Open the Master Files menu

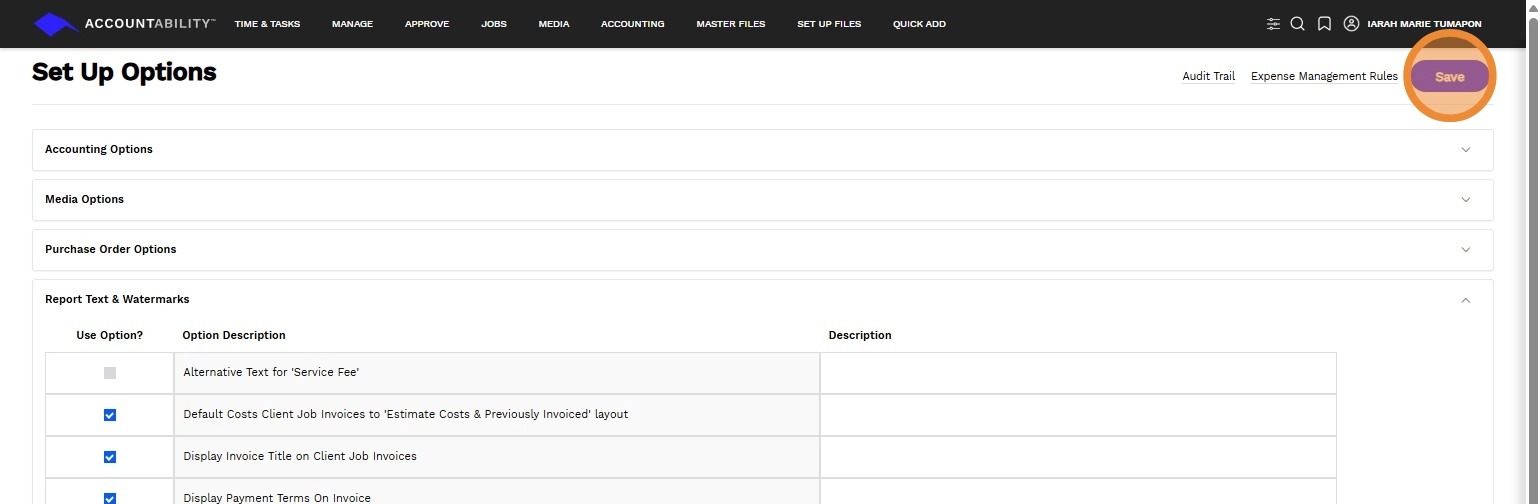[x=731, y=24]
